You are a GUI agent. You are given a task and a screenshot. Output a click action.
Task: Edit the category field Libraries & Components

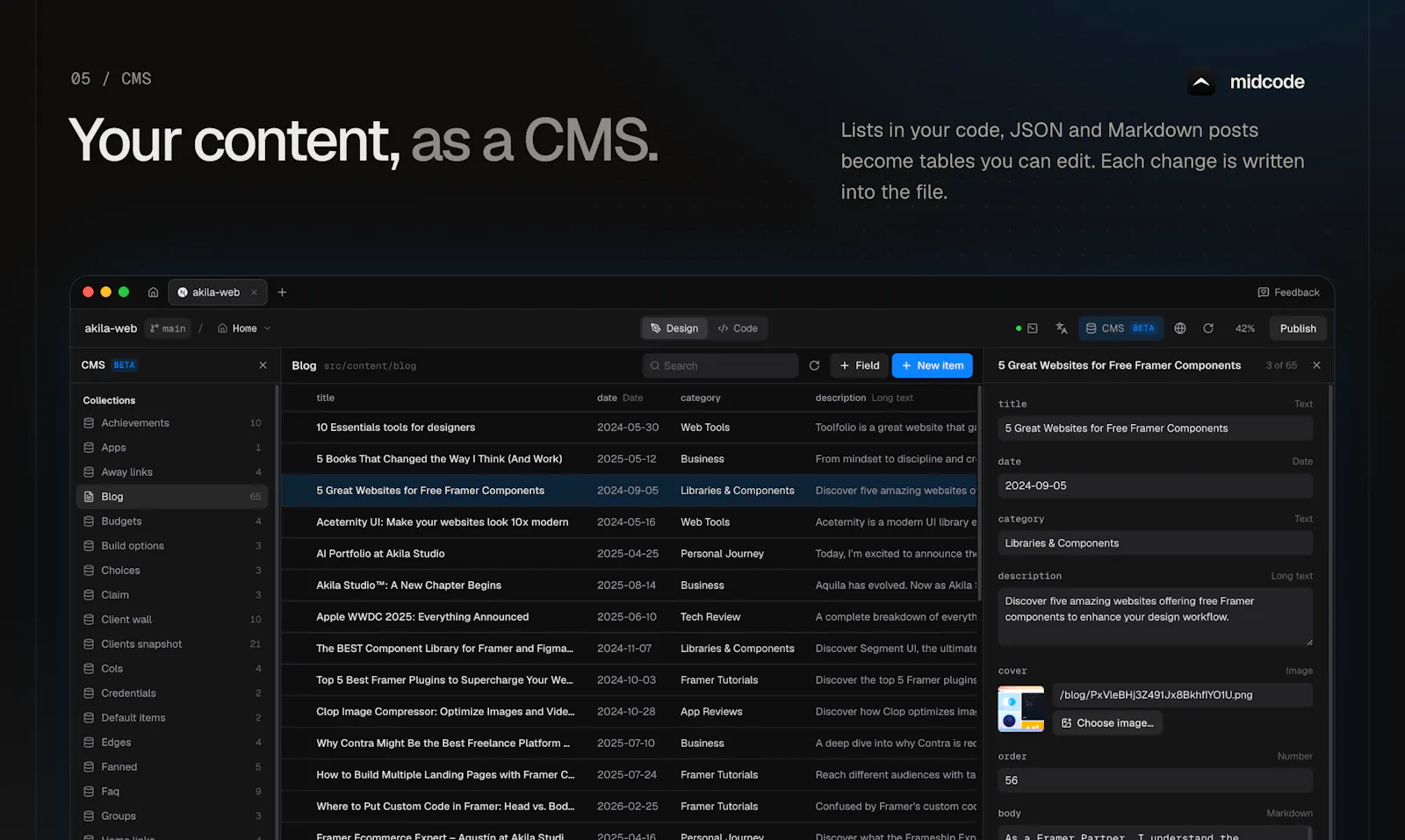[1155, 543]
